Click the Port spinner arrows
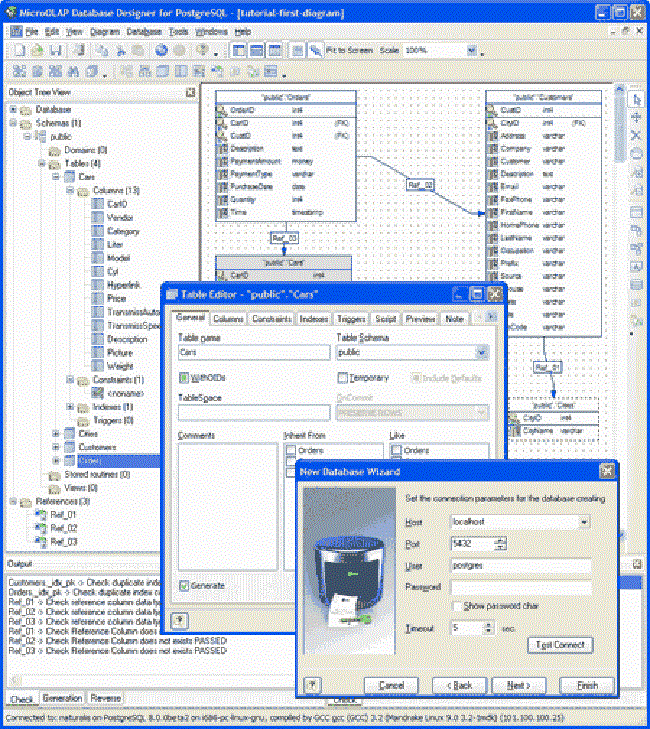This screenshot has width=650, height=729. tap(500, 543)
